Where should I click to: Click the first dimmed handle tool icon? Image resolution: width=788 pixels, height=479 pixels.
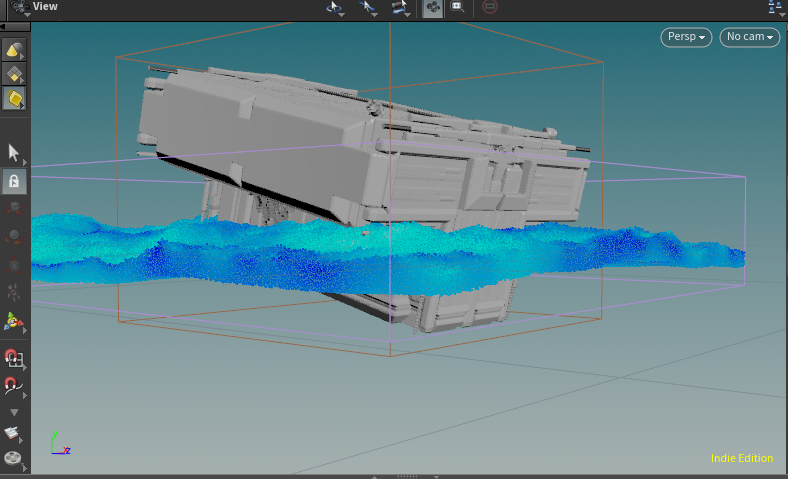point(14,208)
